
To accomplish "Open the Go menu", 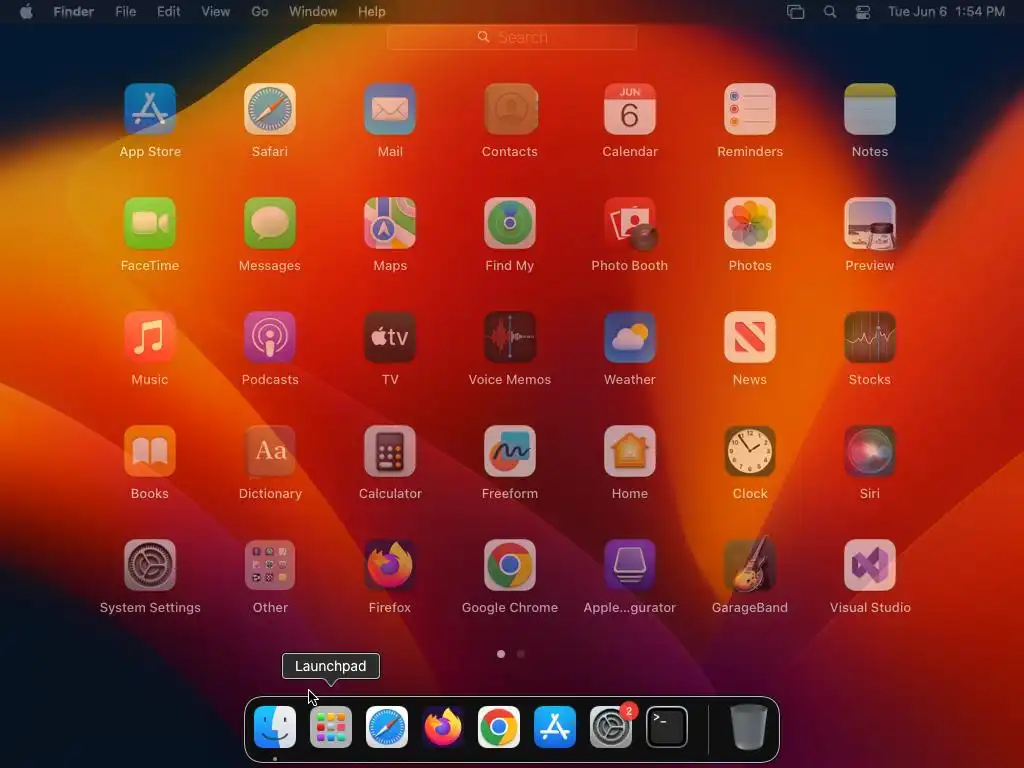I will [260, 11].
